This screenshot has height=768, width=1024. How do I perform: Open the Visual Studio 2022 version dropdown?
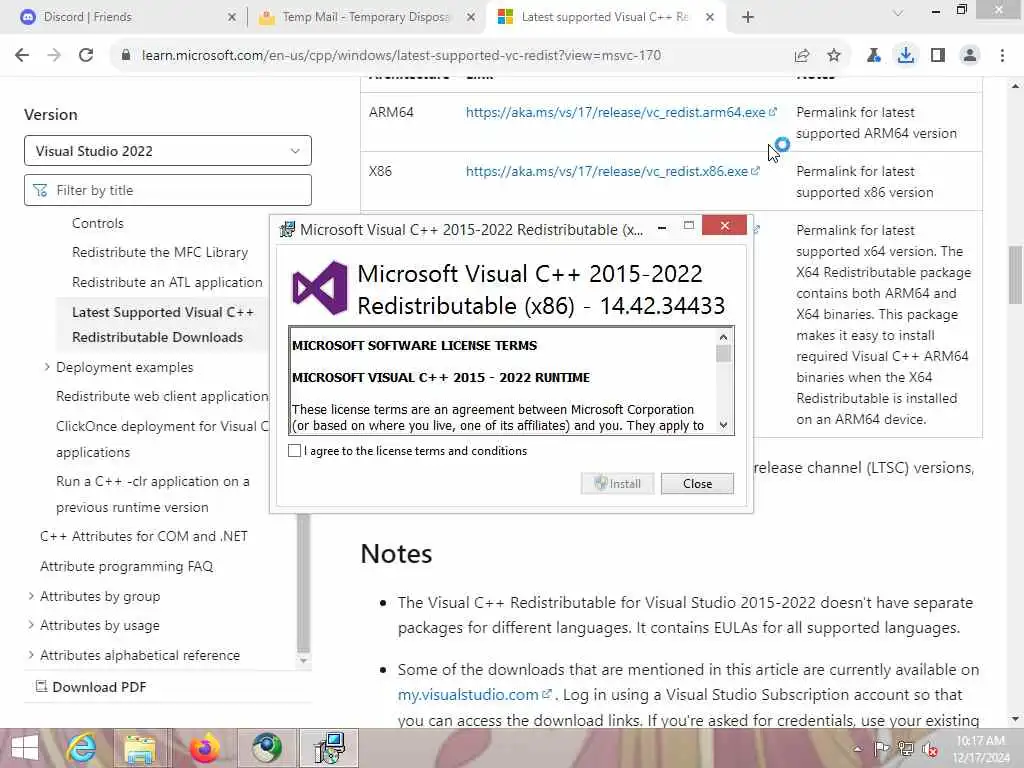(x=168, y=151)
